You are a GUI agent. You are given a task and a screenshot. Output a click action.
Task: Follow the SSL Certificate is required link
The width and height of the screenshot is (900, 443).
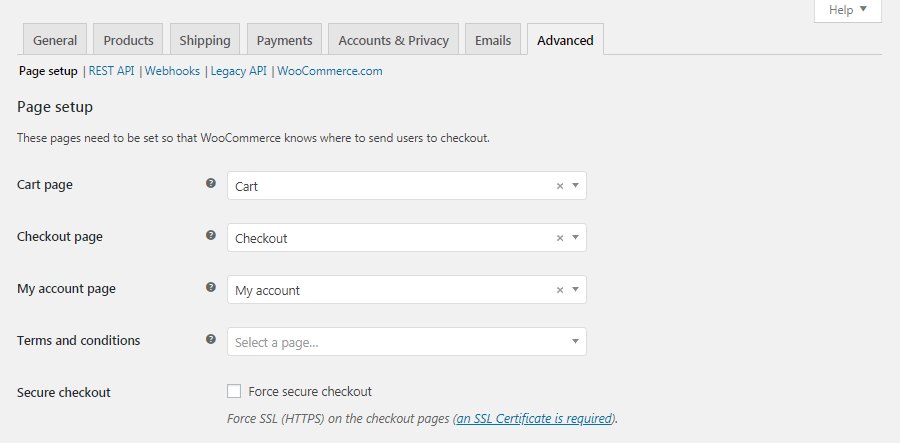(x=534, y=419)
